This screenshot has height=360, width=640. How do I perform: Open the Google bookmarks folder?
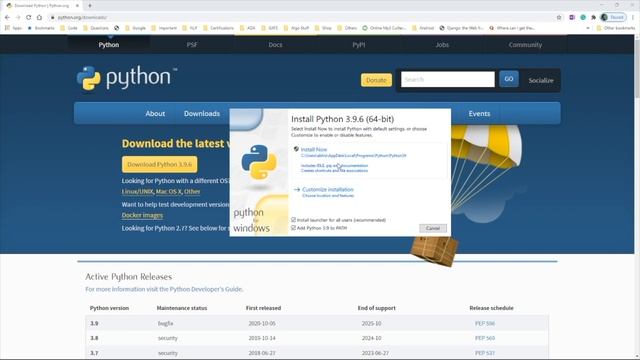(x=136, y=28)
